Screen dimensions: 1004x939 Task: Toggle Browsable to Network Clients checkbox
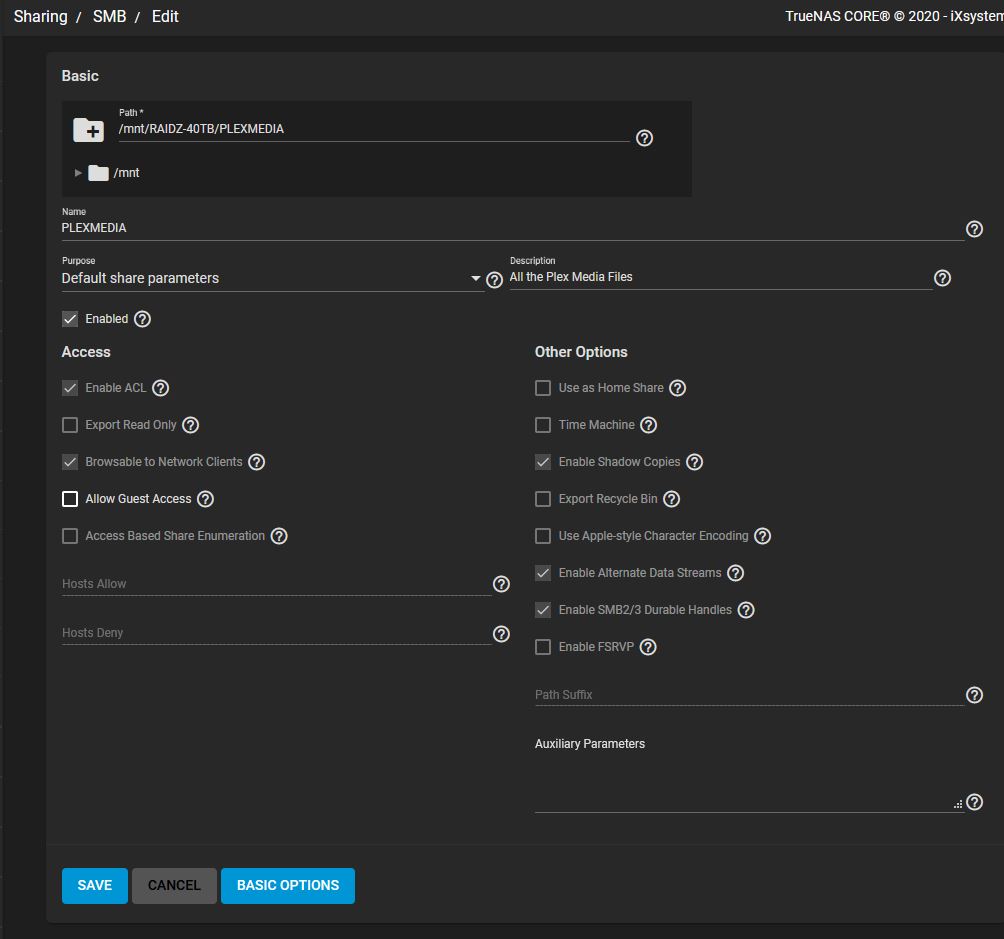(70, 462)
